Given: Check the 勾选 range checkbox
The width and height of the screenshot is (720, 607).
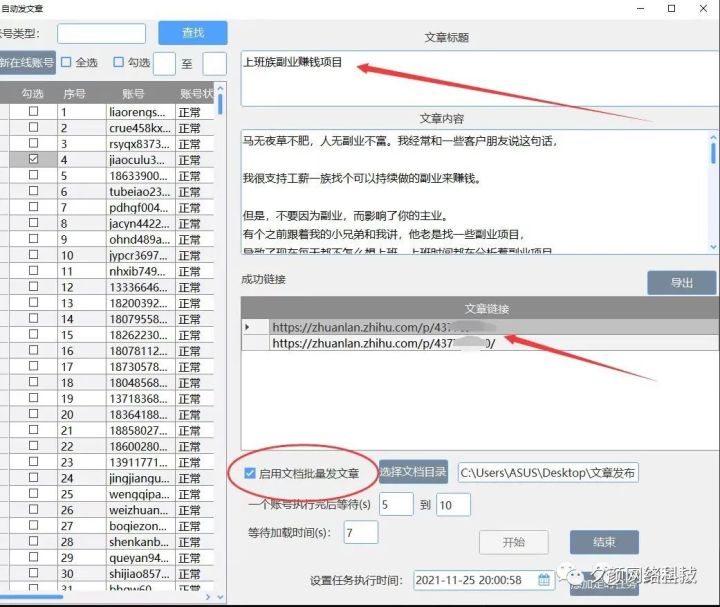Looking at the screenshot, I should point(119,62).
